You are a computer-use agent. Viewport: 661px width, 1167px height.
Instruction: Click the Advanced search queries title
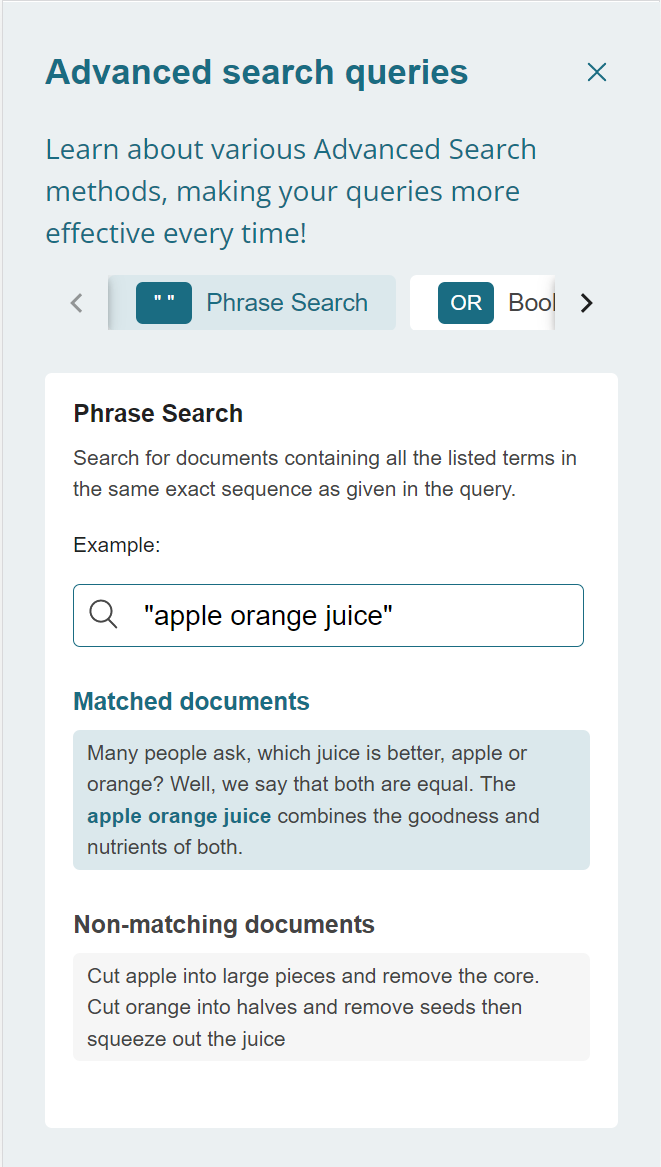coord(257,72)
